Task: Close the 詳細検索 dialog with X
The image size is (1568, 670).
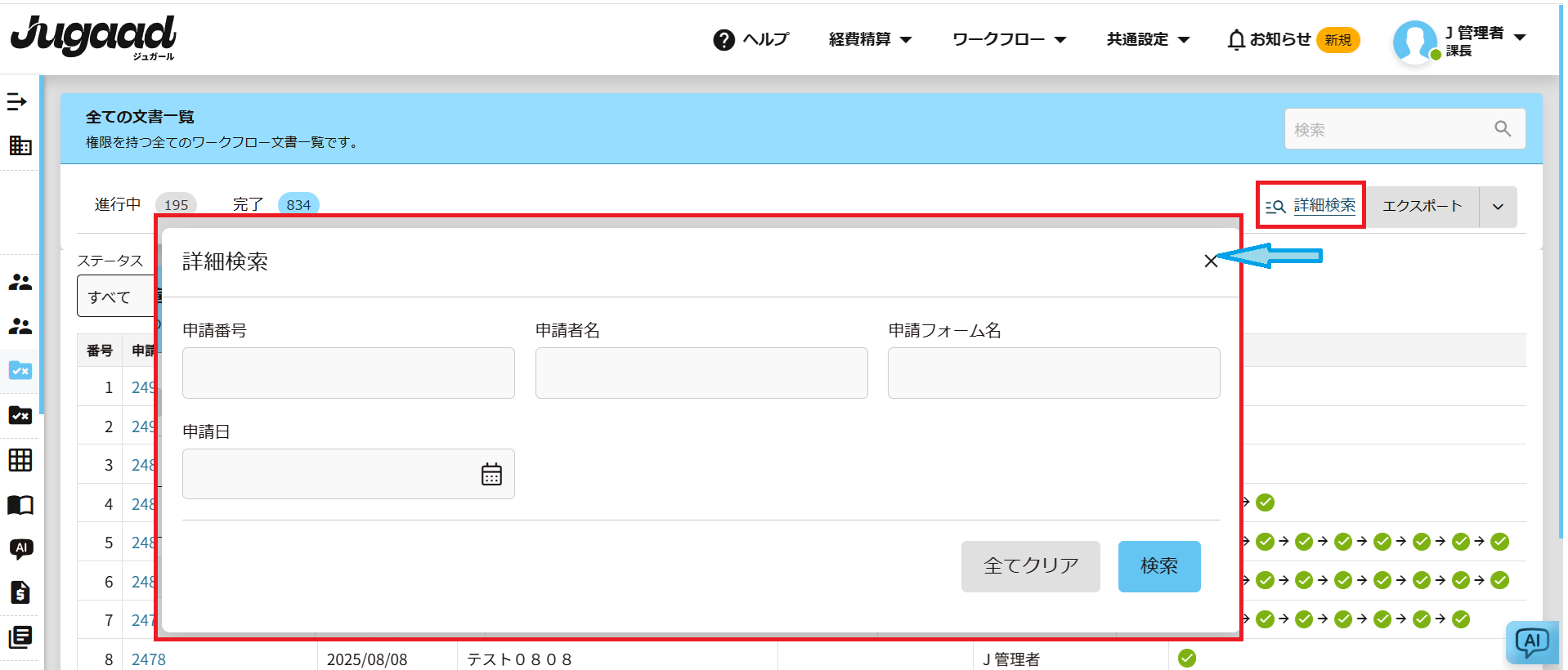Action: pyautogui.click(x=1211, y=261)
